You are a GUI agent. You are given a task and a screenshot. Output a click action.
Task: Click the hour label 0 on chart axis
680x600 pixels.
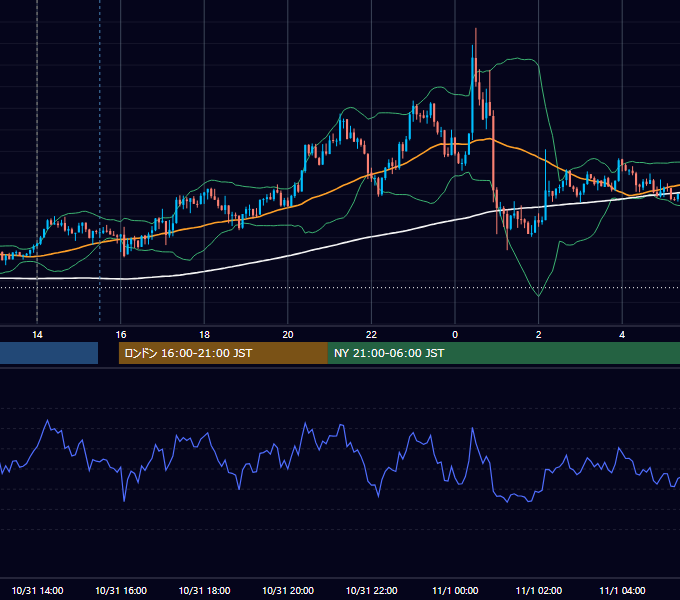pos(455,335)
